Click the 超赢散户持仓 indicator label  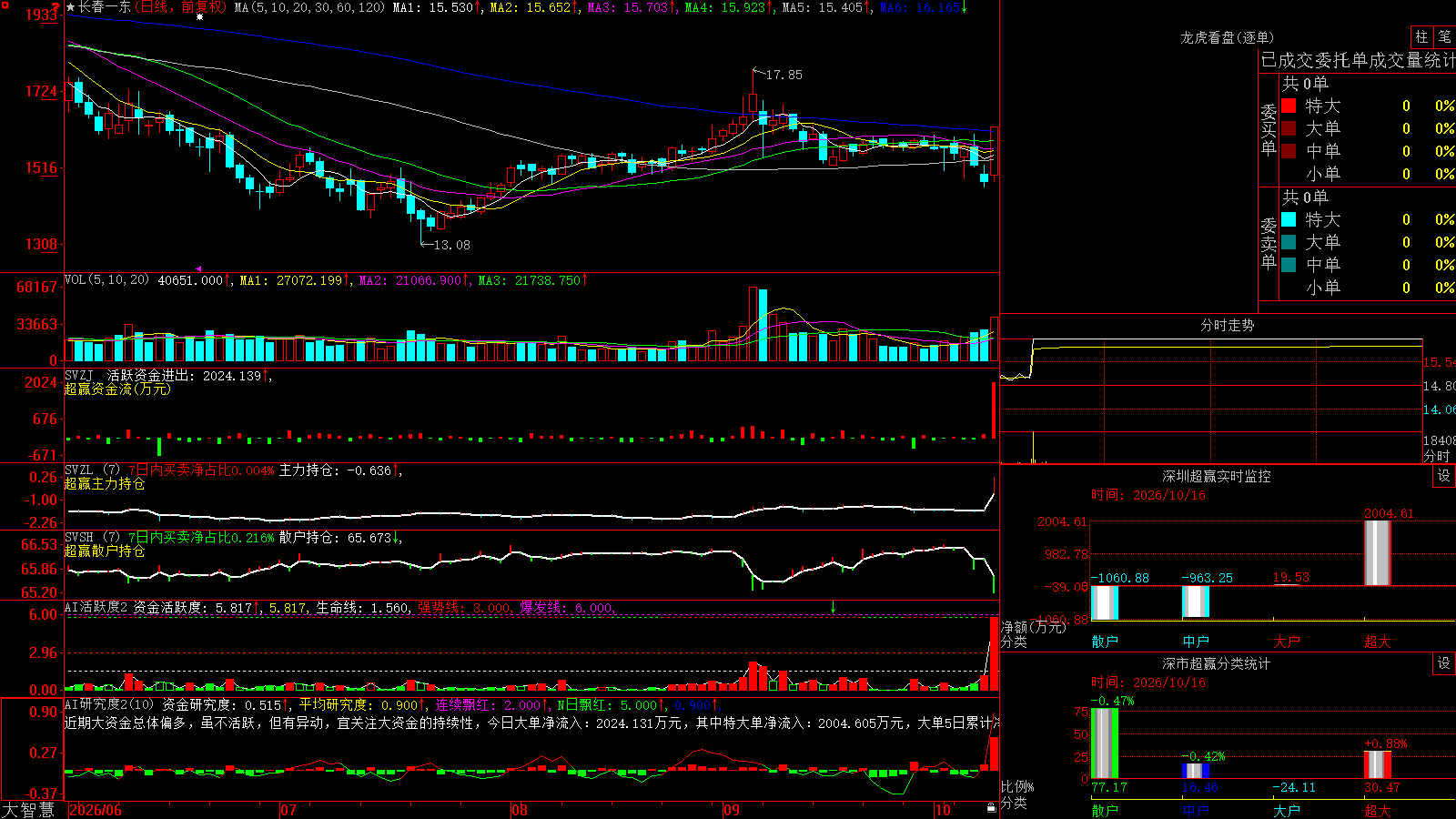coord(105,551)
